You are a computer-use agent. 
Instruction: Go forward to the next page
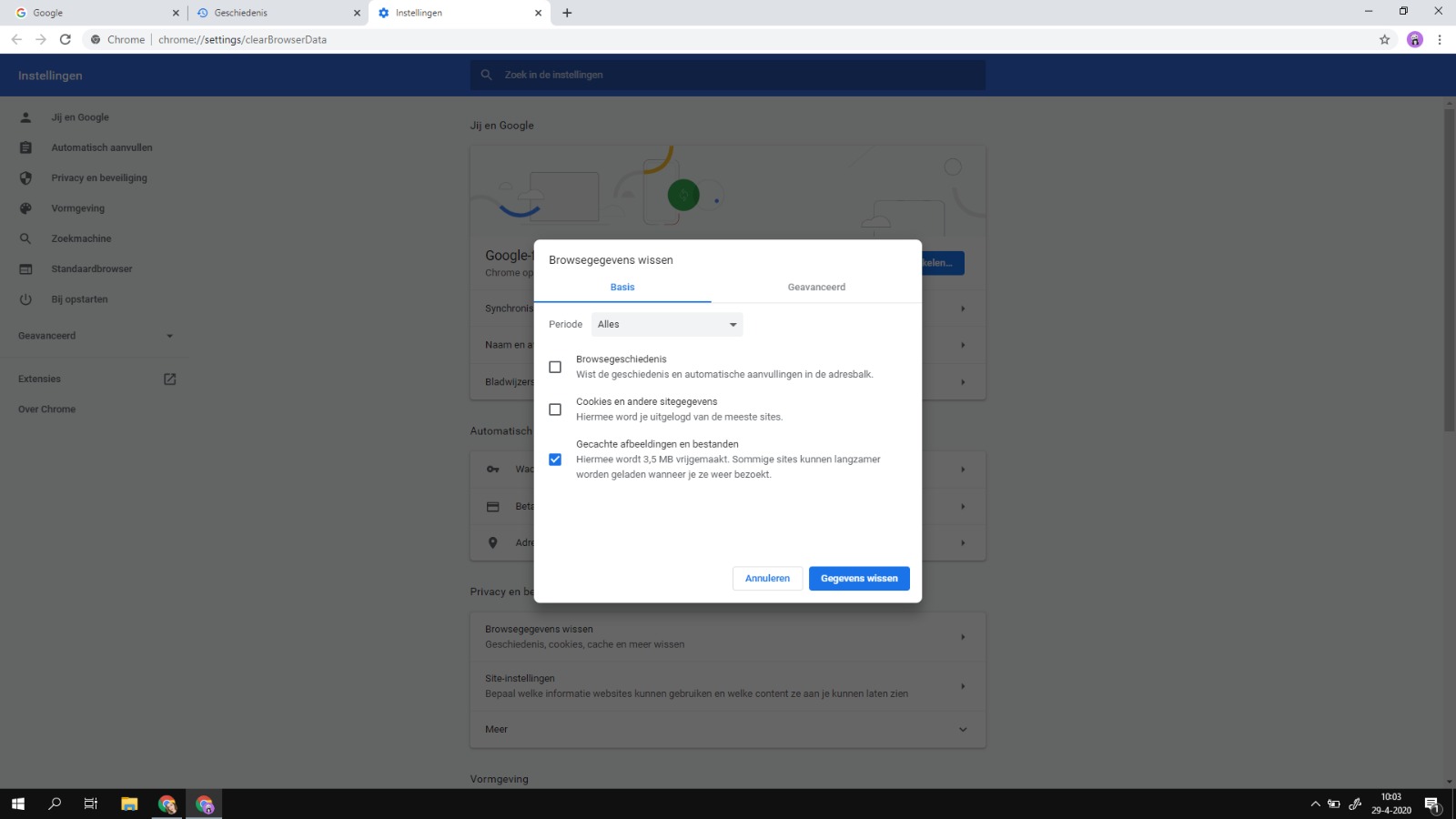click(x=41, y=39)
